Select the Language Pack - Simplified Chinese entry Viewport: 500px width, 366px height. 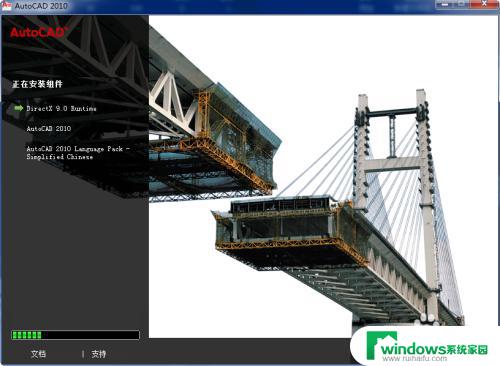tap(78, 153)
